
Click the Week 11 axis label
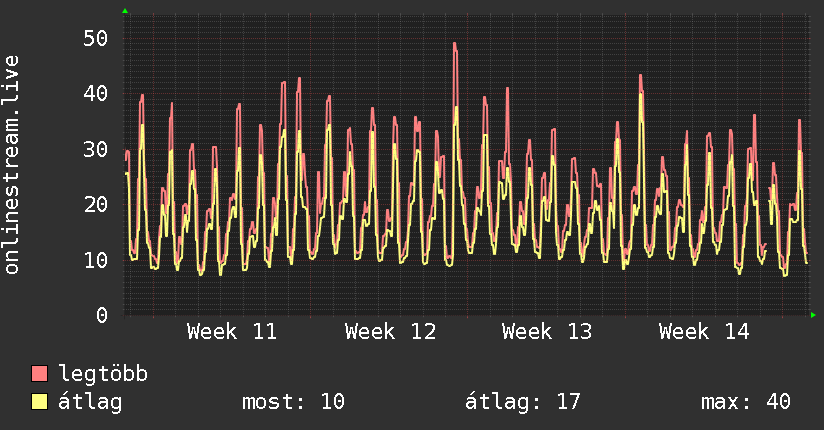(232, 332)
